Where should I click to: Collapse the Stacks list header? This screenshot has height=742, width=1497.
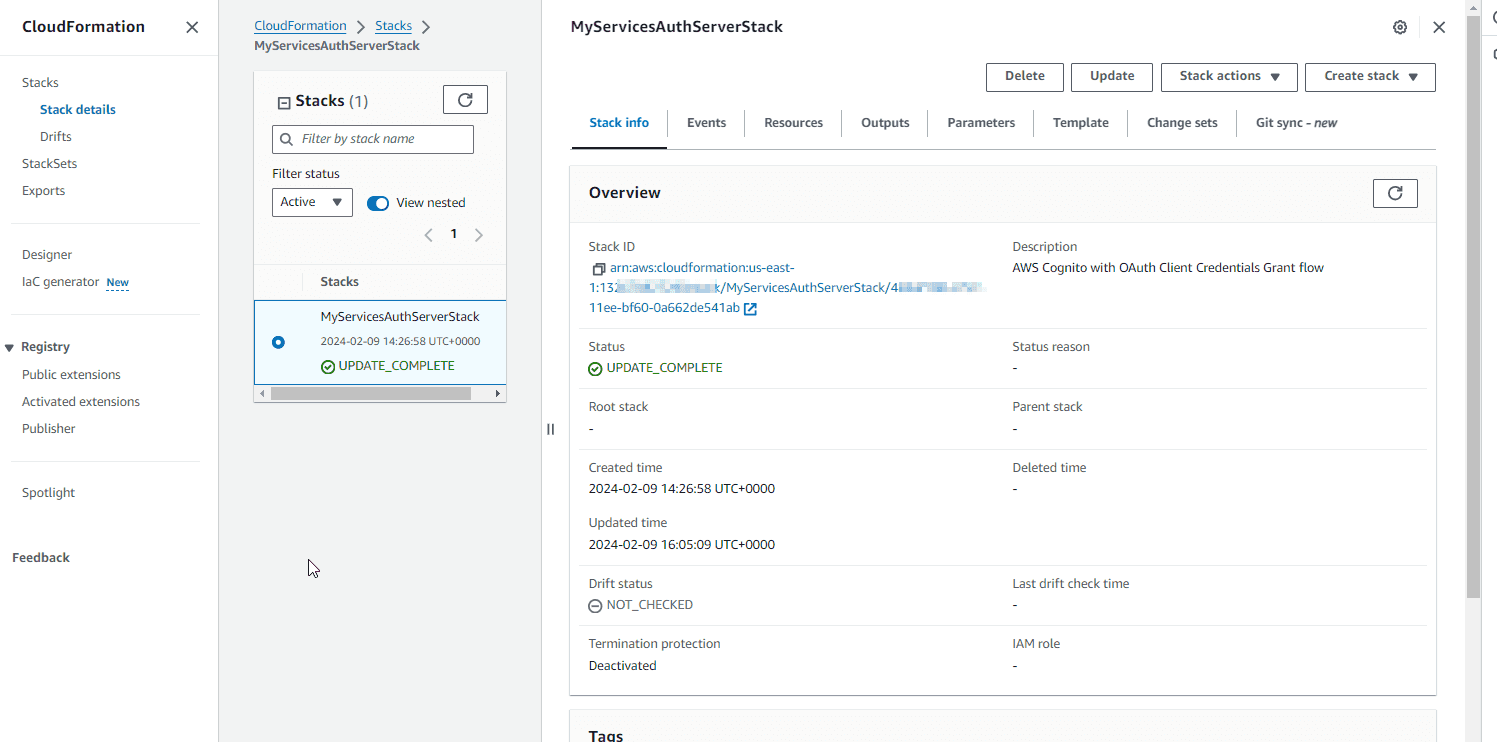click(x=284, y=102)
